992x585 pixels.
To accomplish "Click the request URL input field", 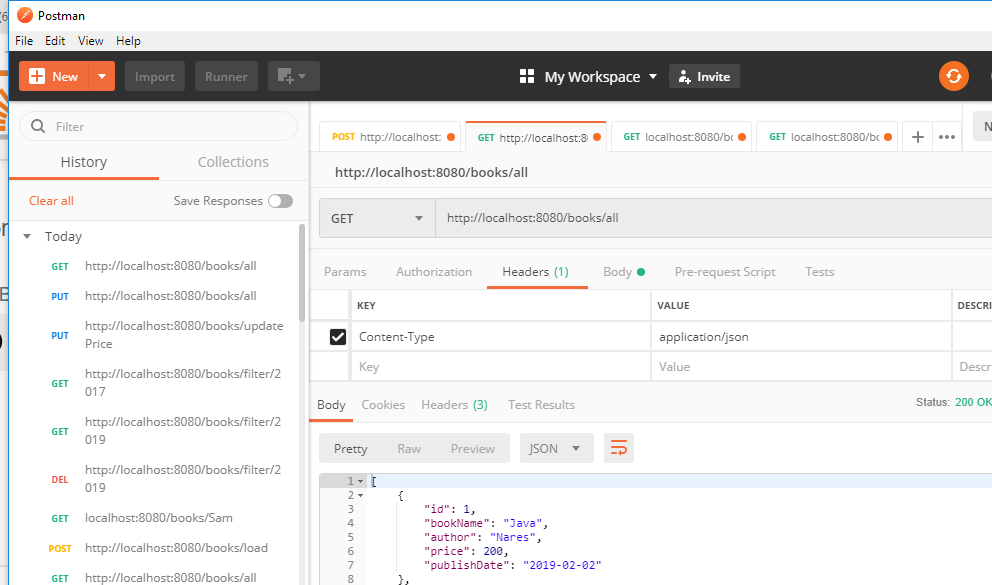I will click(x=714, y=218).
